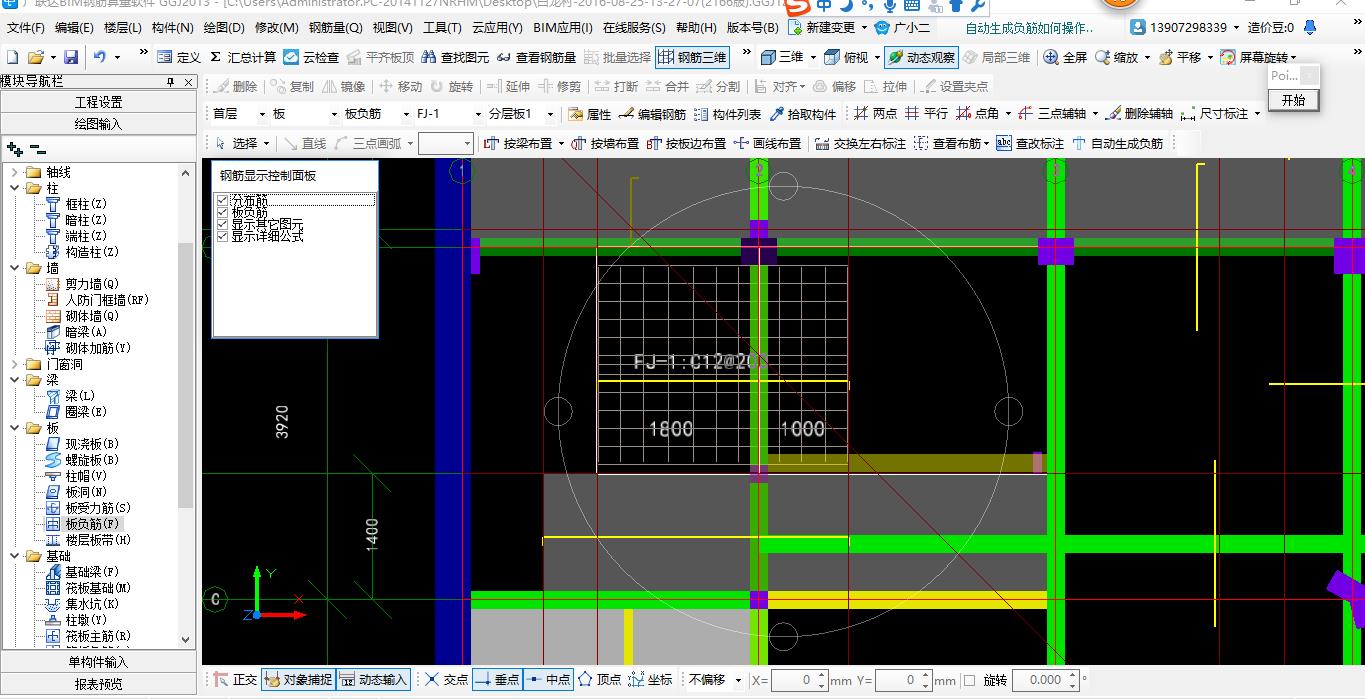Open 构件(N) menu
1365x699 pixels.
click(173, 27)
